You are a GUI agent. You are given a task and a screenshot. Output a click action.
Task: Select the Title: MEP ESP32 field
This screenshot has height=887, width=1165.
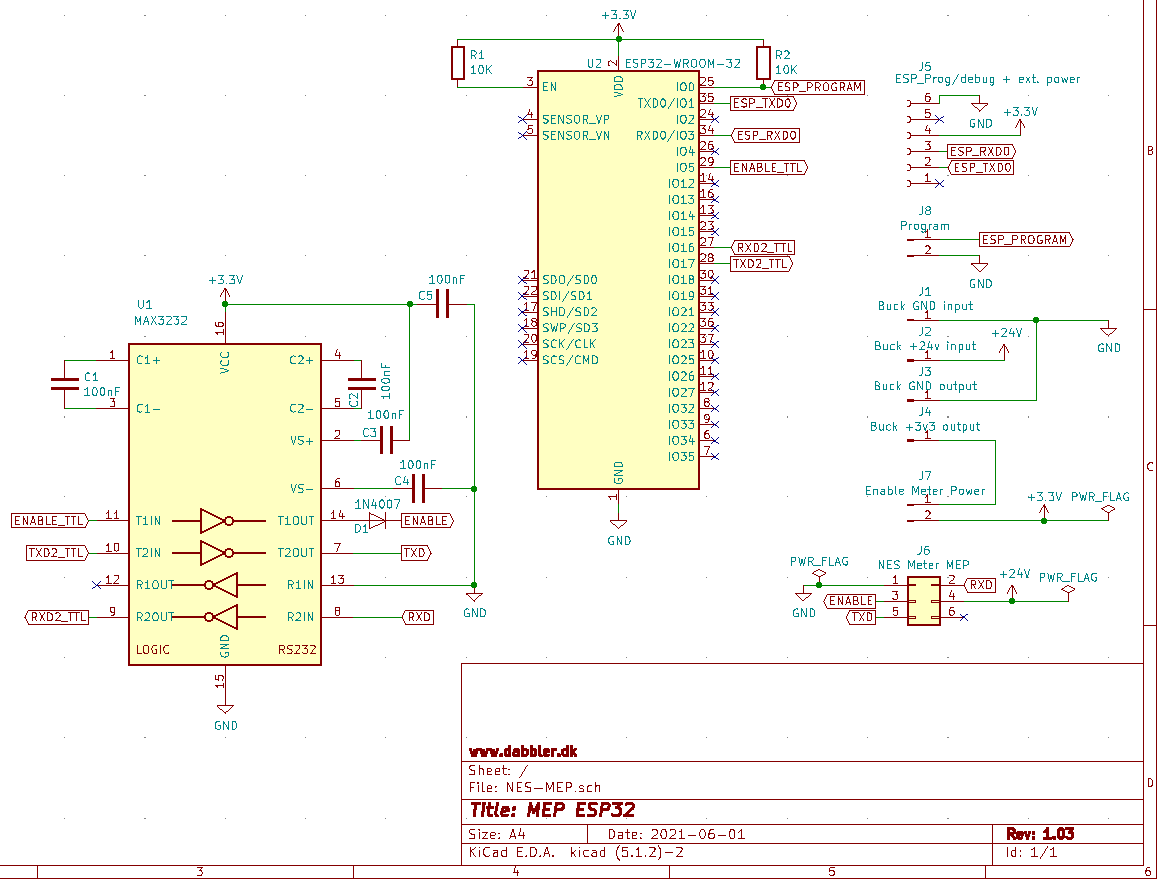(552, 810)
